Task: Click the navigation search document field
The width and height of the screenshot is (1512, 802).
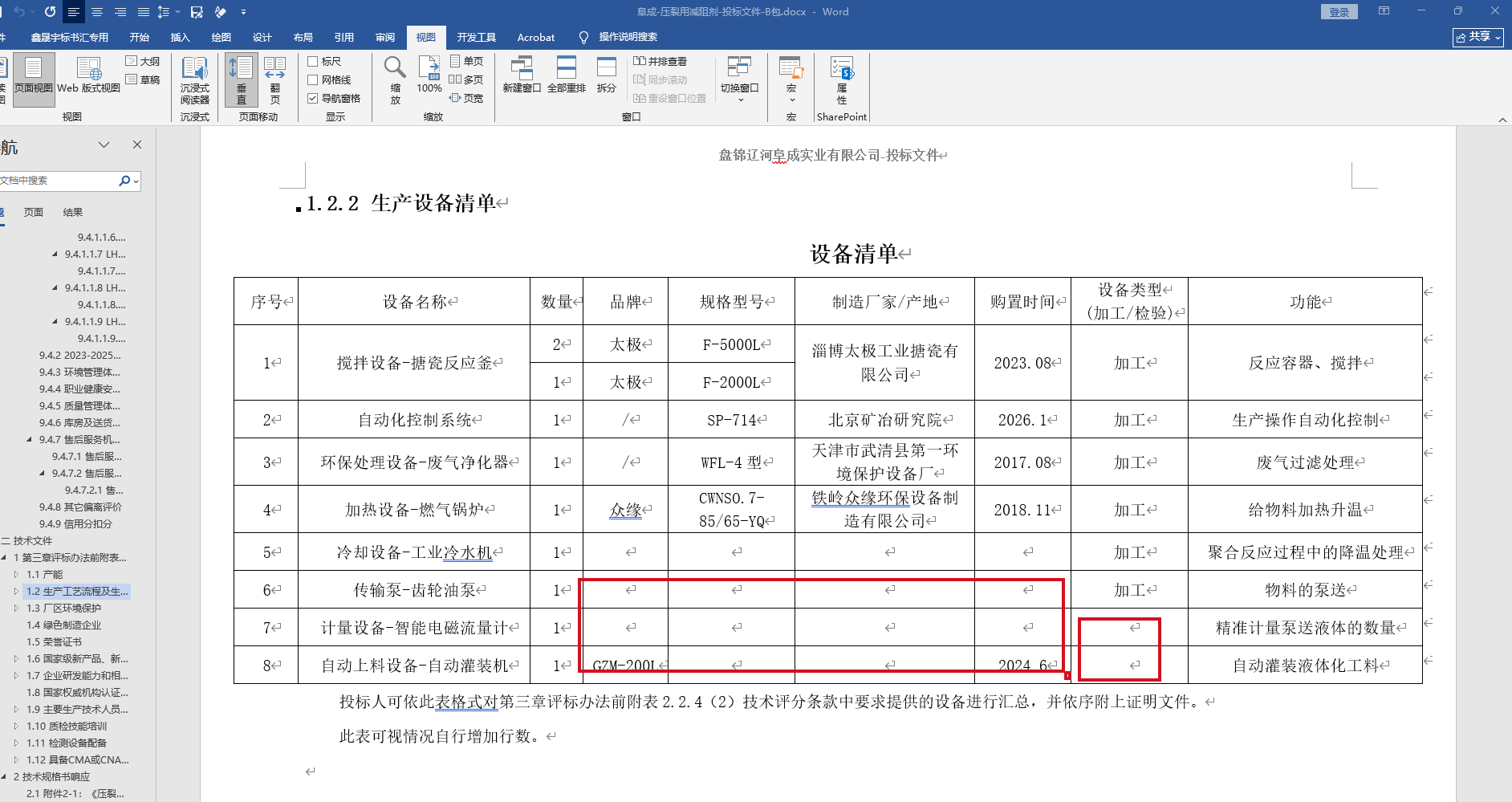Action: point(56,181)
